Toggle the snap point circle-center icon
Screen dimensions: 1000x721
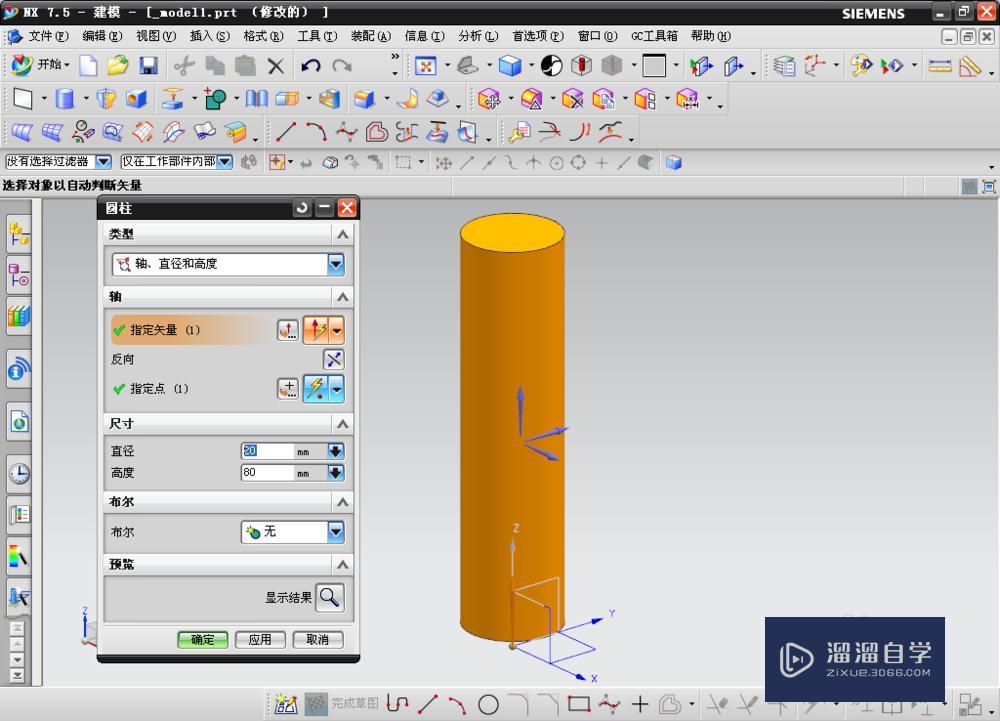click(x=557, y=163)
